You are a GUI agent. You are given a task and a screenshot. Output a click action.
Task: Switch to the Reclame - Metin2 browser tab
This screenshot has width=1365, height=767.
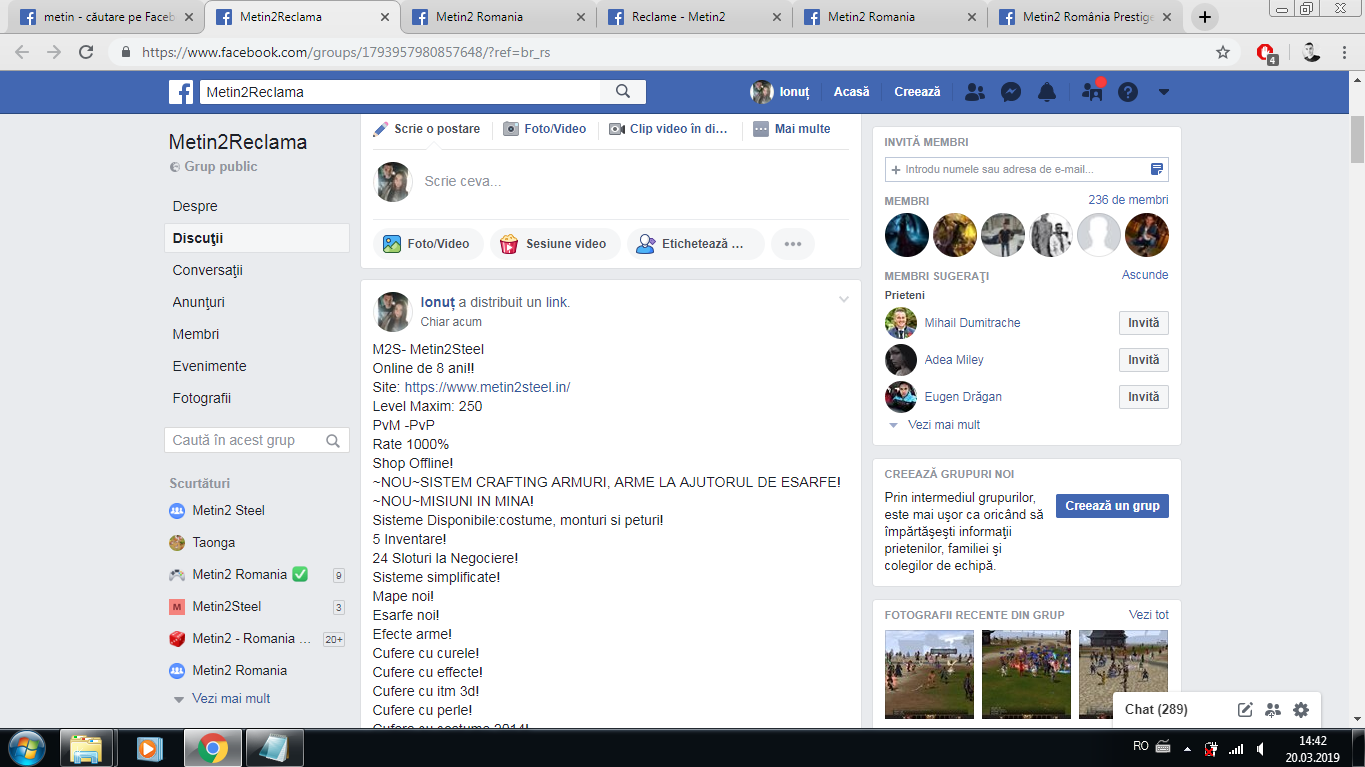tap(693, 17)
